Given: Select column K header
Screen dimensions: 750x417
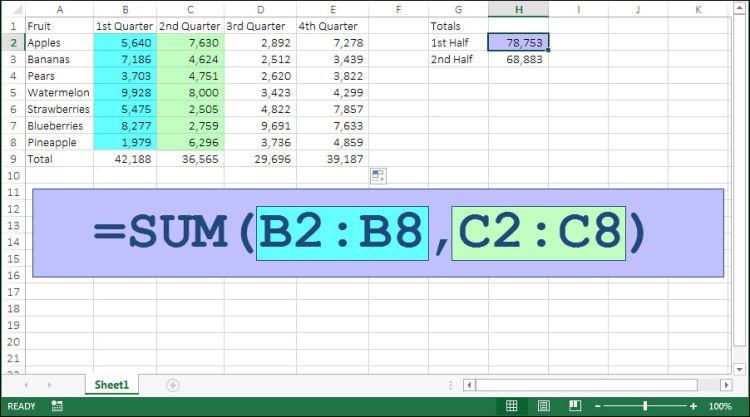Looking at the screenshot, I should (x=698, y=10).
